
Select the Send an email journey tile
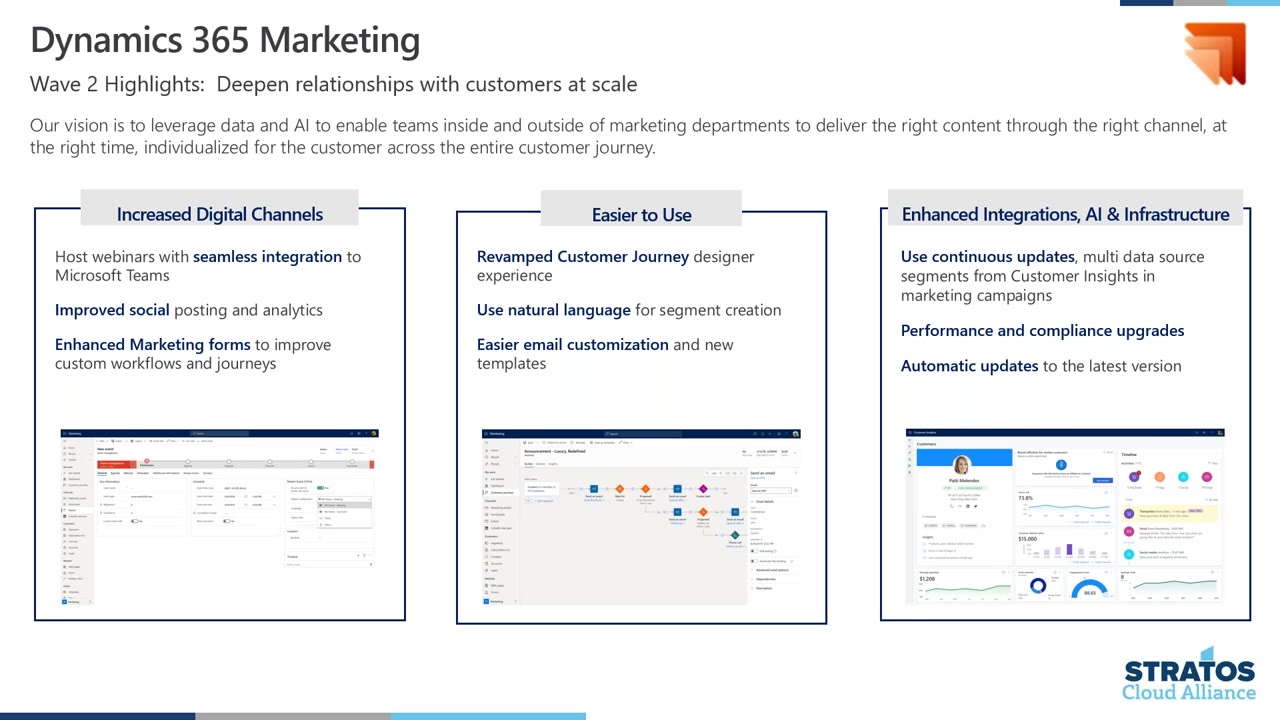coord(594,489)
